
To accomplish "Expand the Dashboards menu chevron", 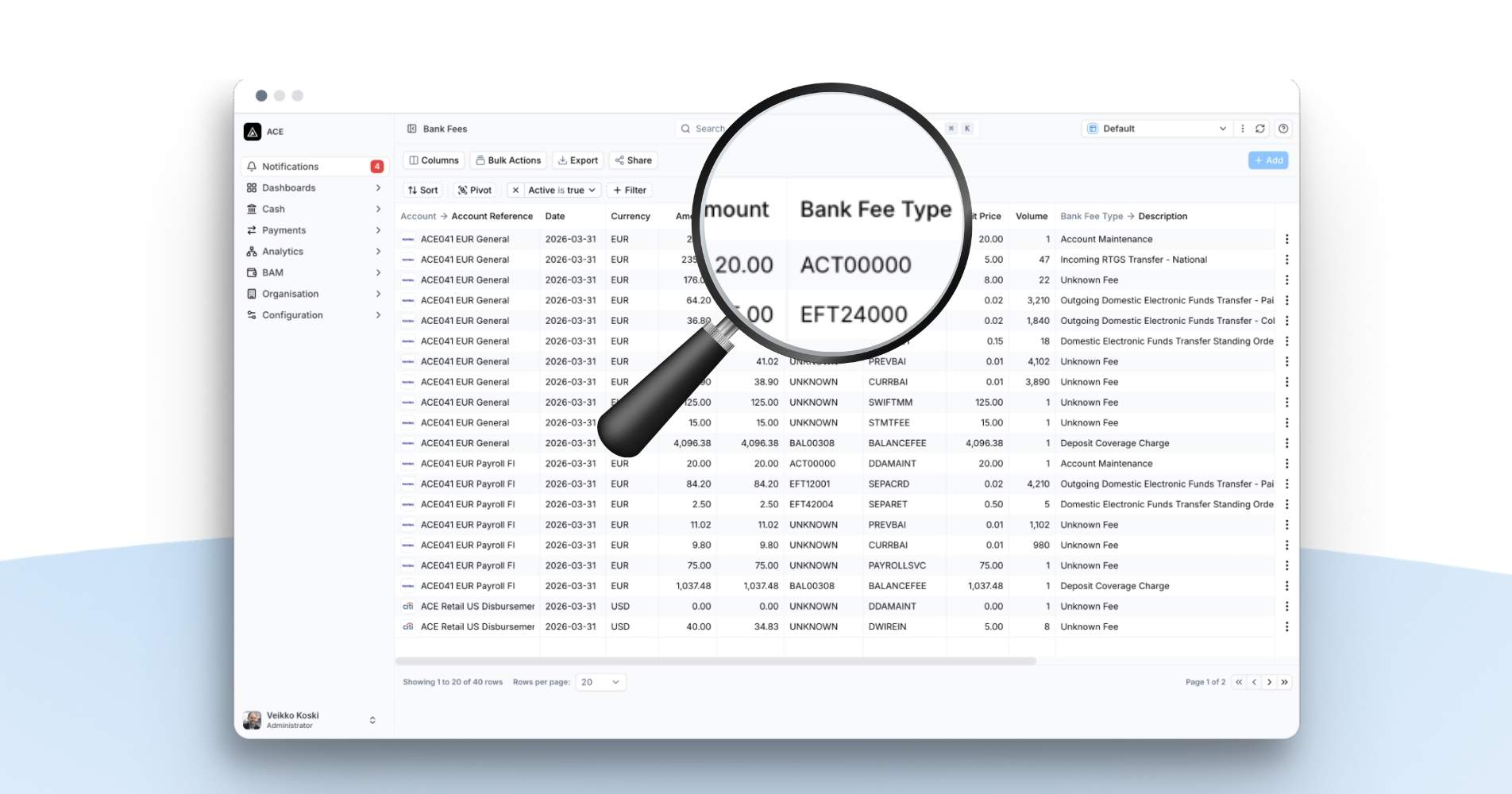I will [378, 188].
